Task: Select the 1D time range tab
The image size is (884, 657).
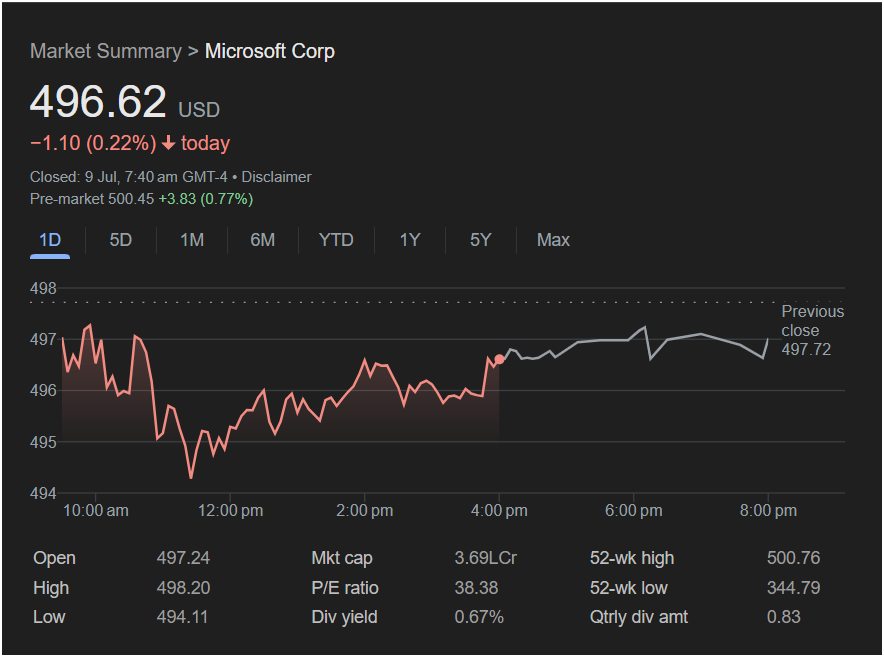Action: [x=50, y=240]
